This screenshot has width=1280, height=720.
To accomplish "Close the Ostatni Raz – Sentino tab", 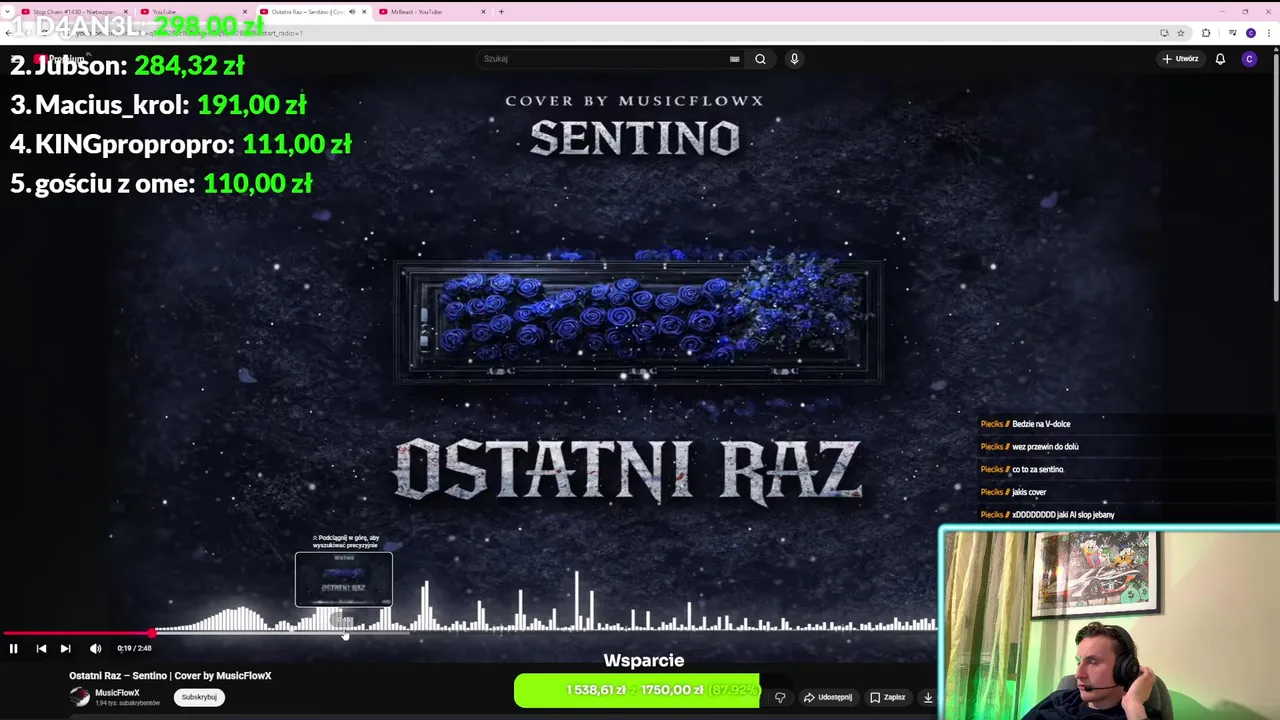I will [x=364, y=12].
